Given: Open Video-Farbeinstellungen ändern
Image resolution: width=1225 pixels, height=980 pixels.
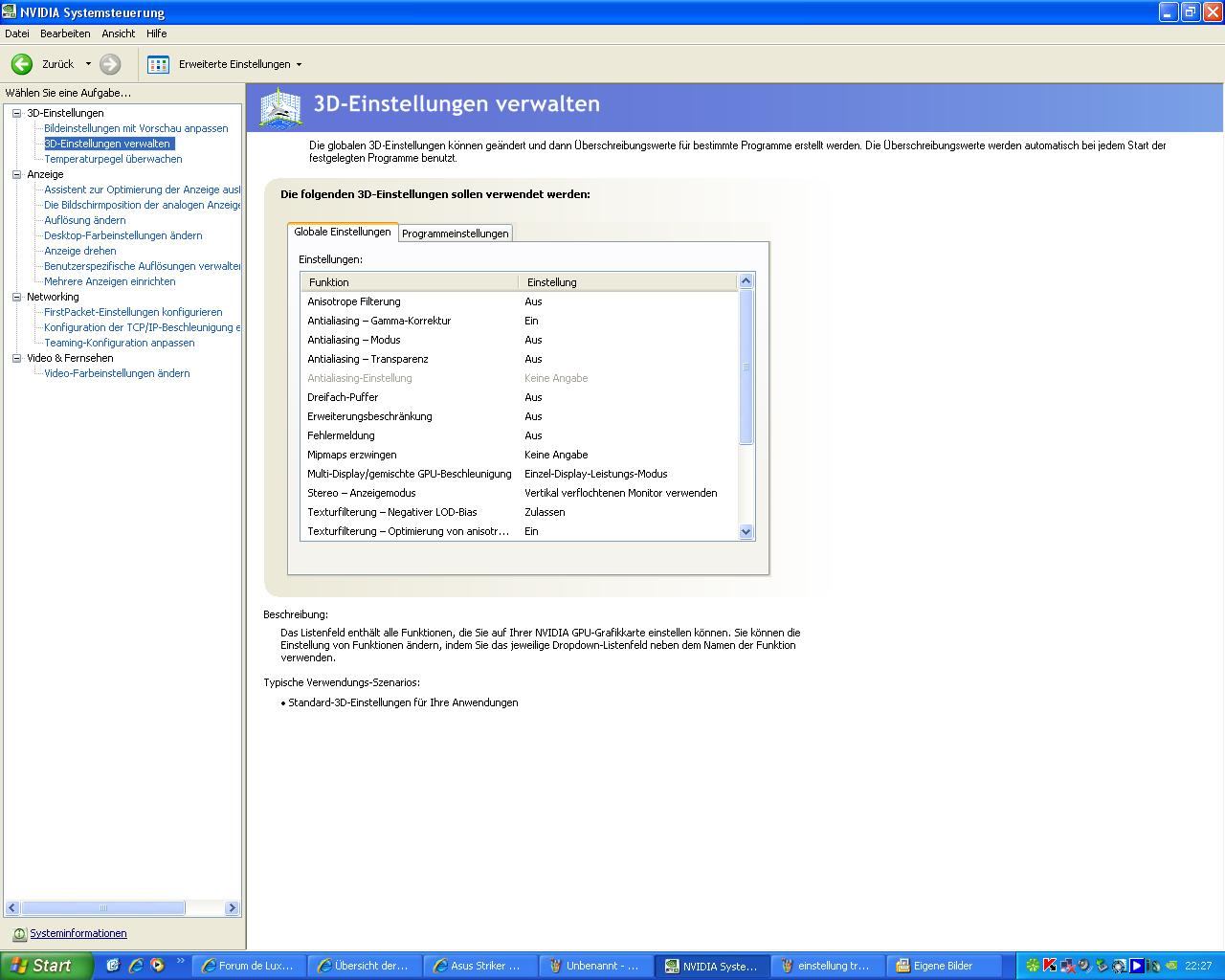Looking at the screenshot, I should [x=117, y=373].
